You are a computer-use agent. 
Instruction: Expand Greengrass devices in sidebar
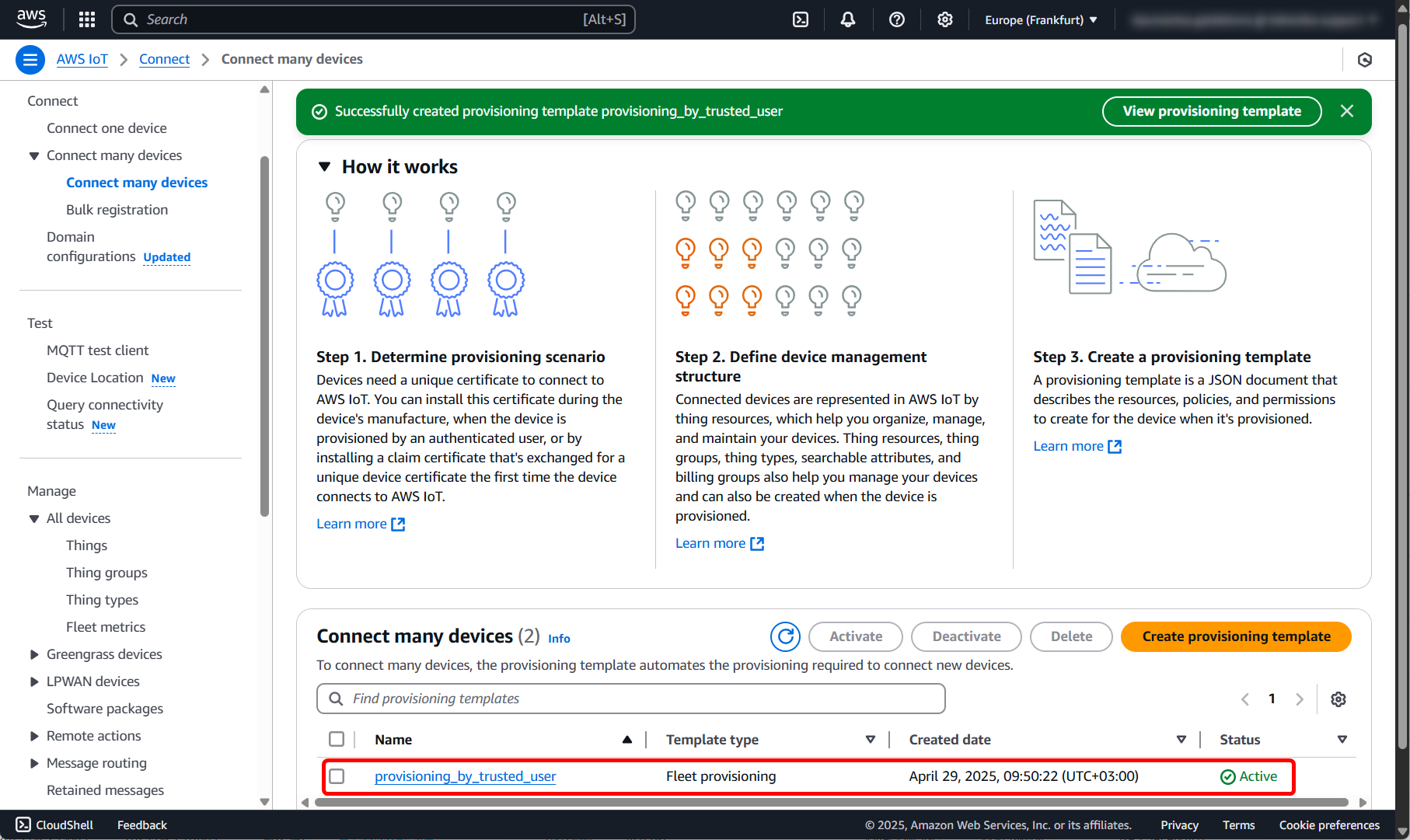coord(34,654)
